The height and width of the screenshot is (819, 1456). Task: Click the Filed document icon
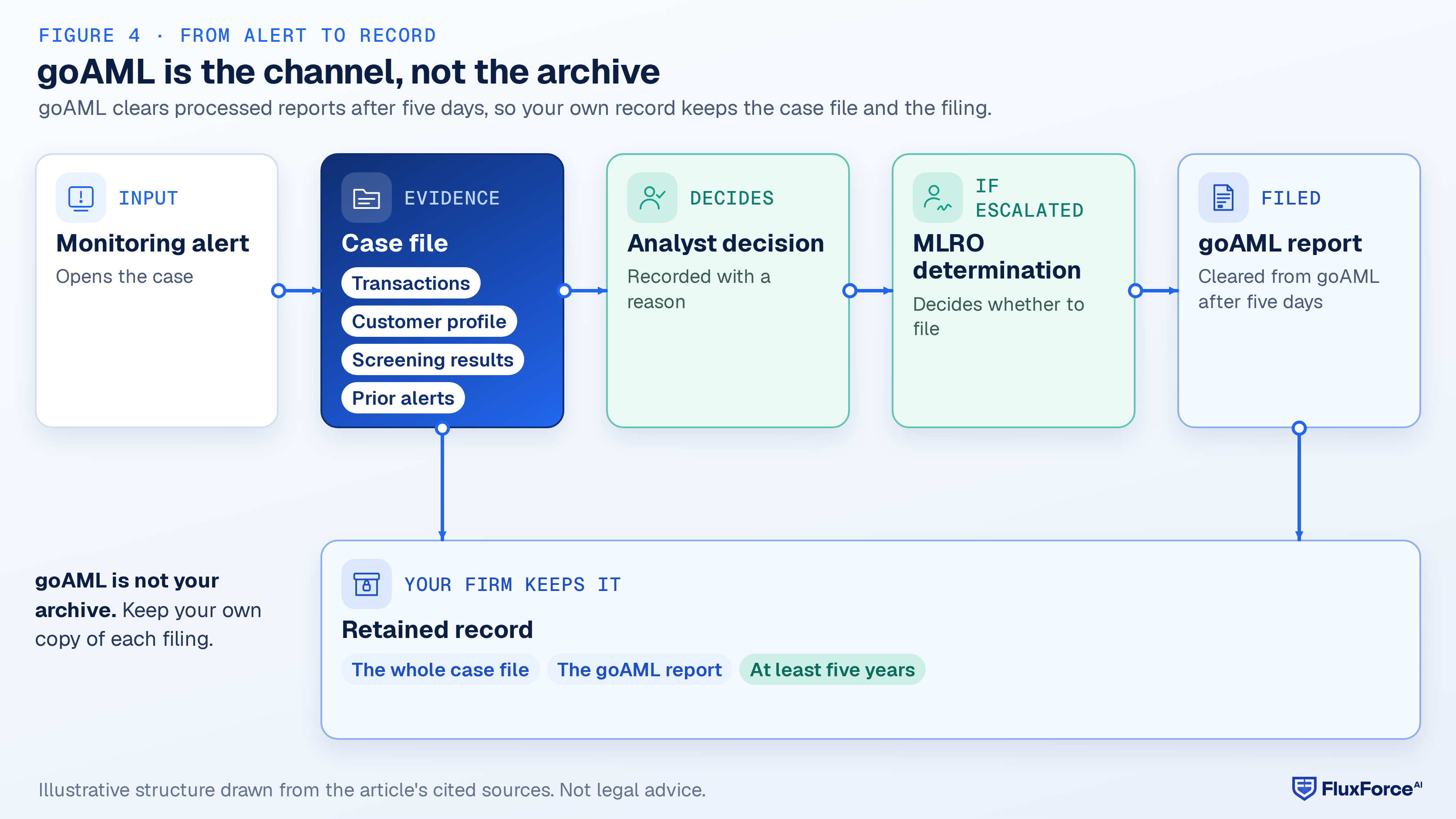point(1223,198)
